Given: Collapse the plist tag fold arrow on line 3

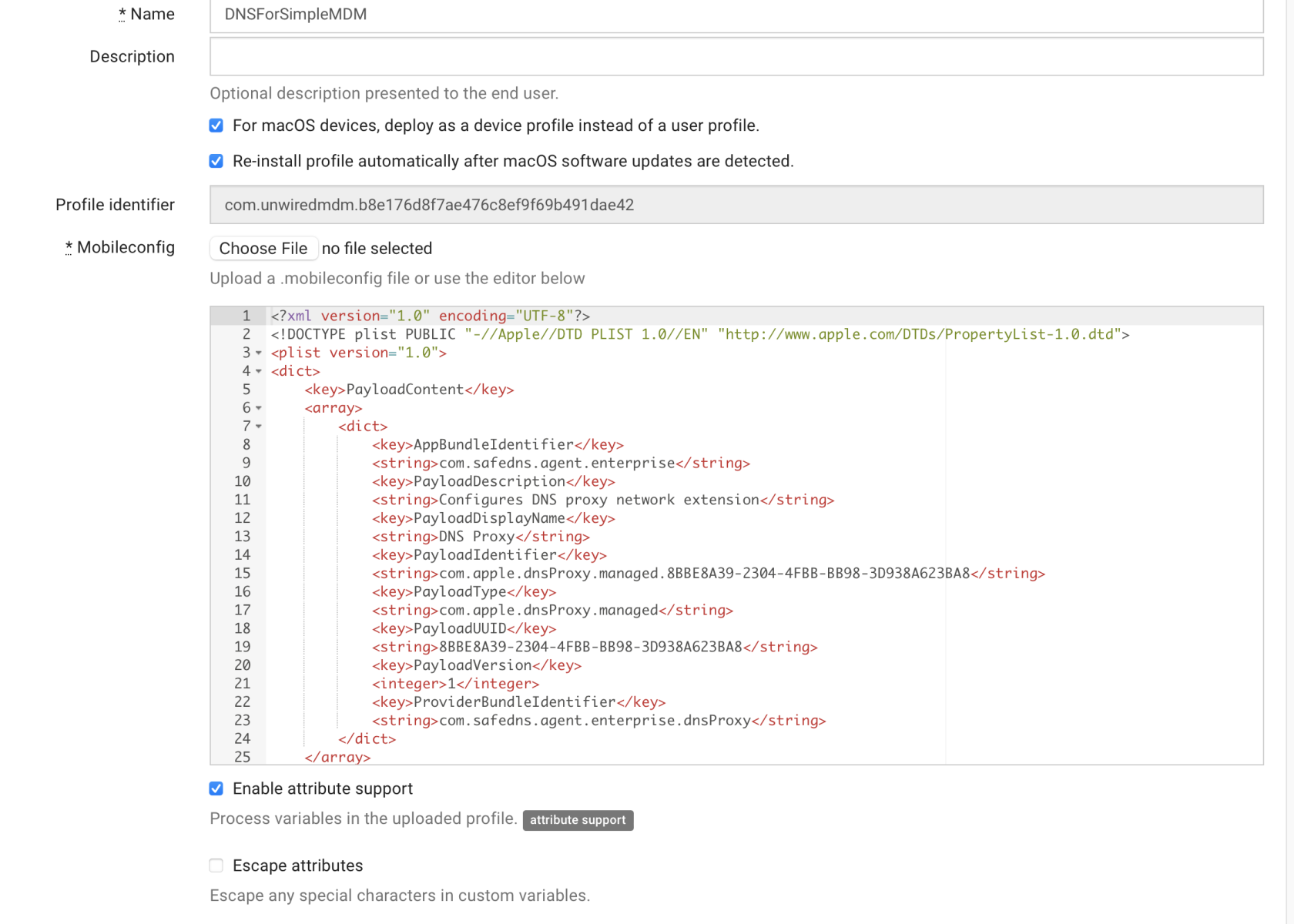Looking at the screenshot, I should tap(259, 353).
